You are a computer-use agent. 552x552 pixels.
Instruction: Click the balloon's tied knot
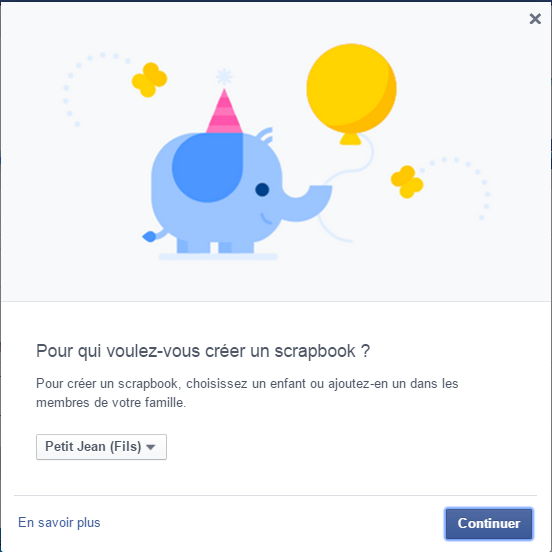350,139
